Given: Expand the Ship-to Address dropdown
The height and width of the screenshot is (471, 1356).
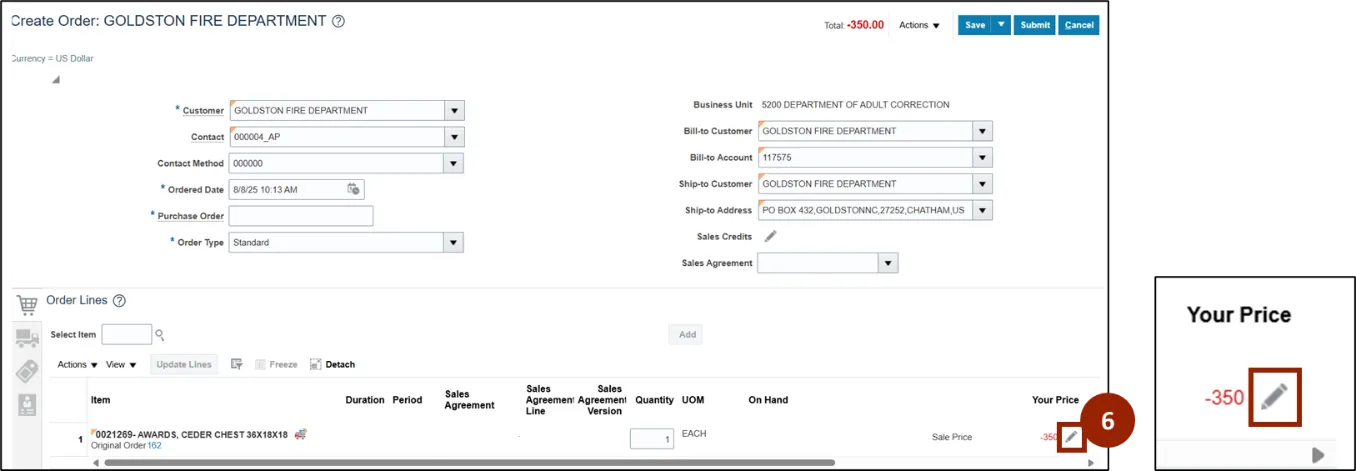Looking at the screenshot, I should [x=982, y=211].
